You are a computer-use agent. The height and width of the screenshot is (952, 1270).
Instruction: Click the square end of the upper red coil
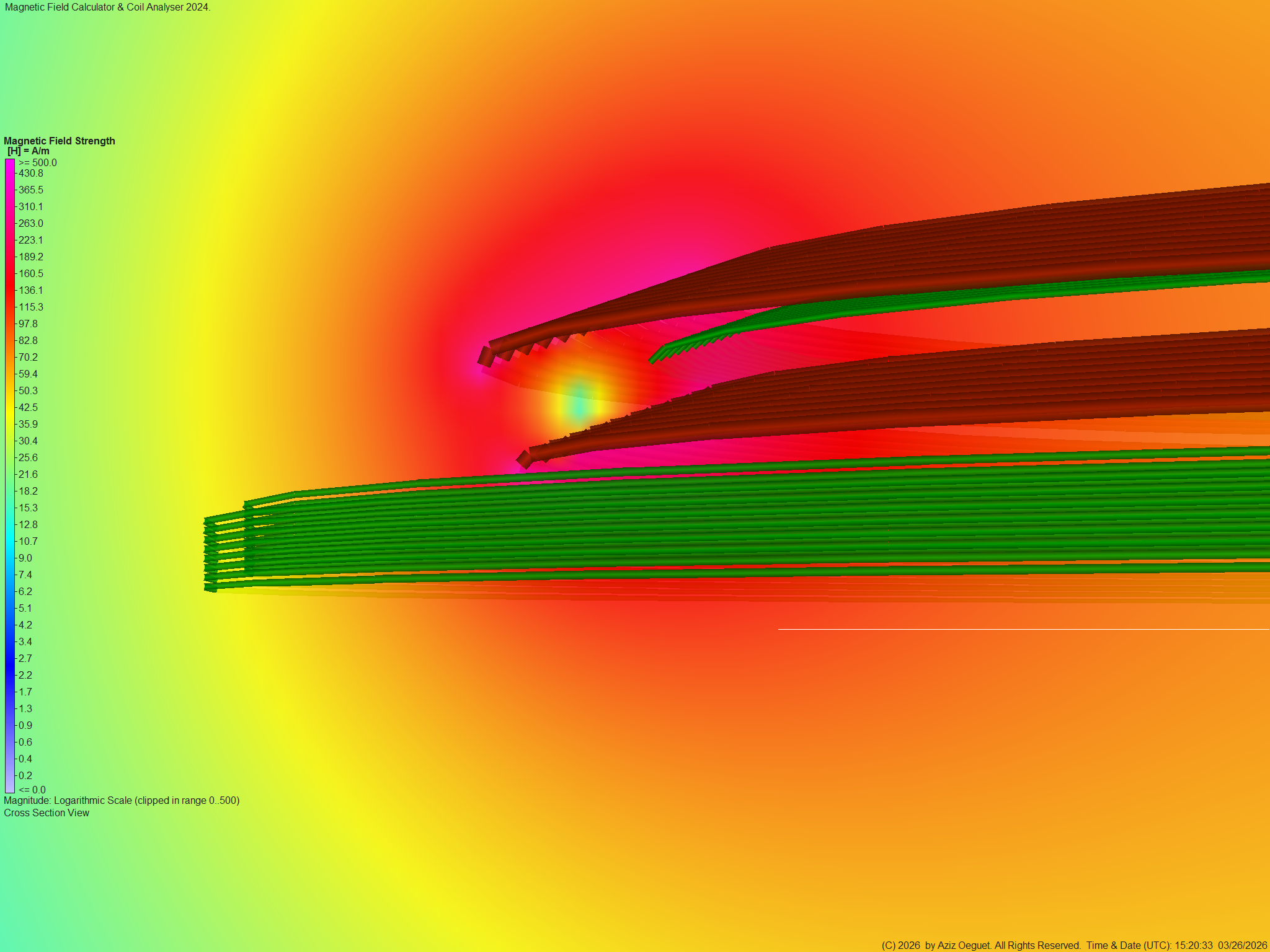(486, 356)
